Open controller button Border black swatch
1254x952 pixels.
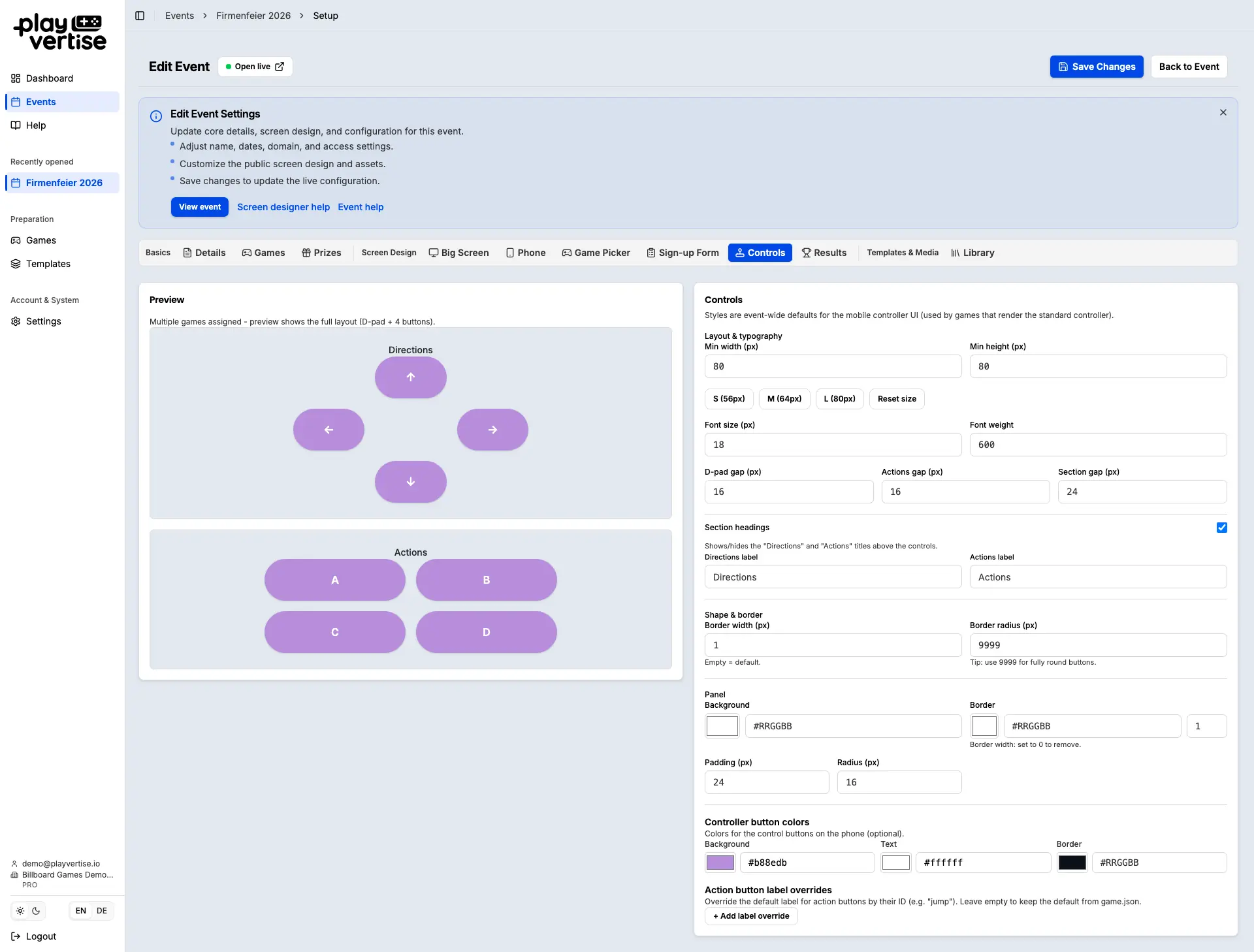point(1072,863)
